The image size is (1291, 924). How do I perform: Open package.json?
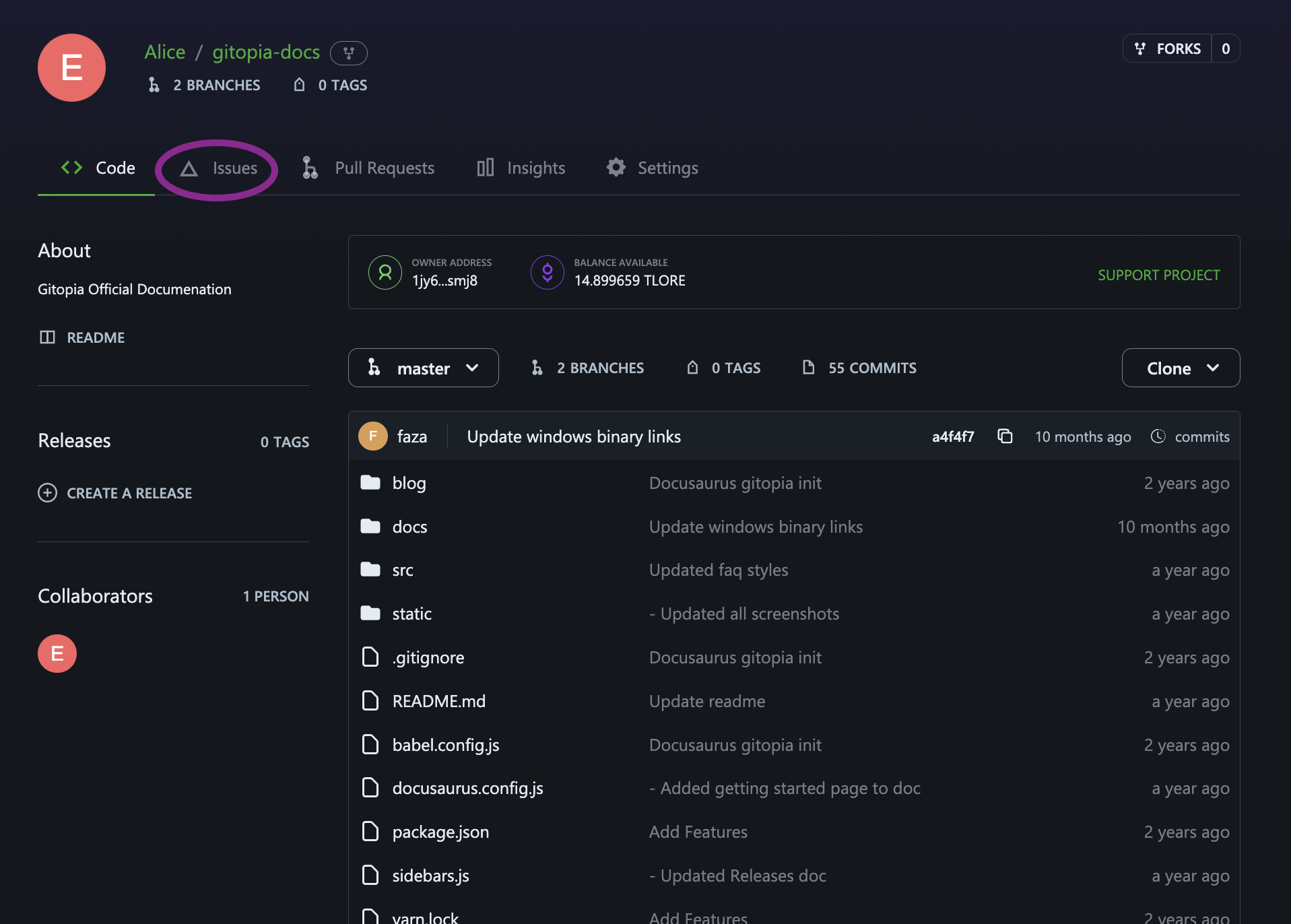tap(440, 832)
